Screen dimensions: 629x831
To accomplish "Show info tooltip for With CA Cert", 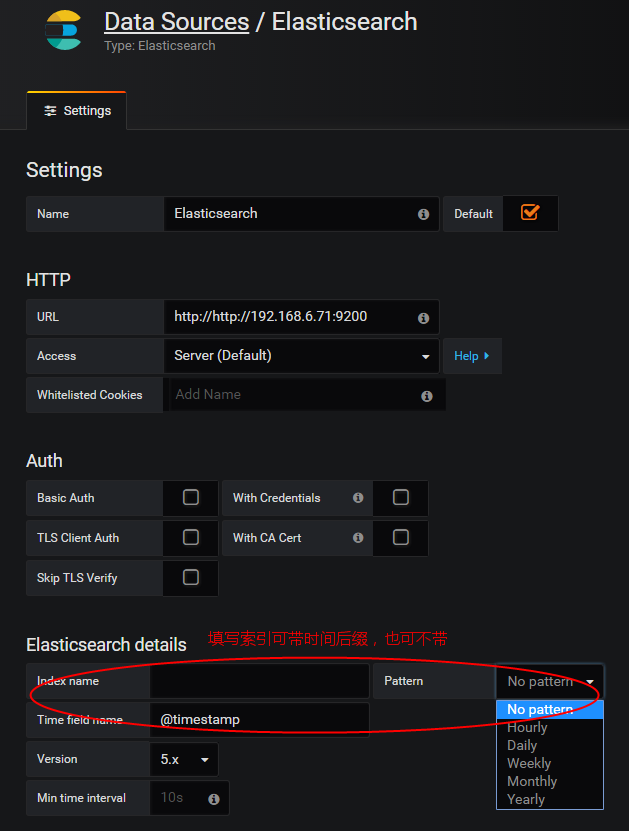I will pyautogui.click(x=358, y=538).
